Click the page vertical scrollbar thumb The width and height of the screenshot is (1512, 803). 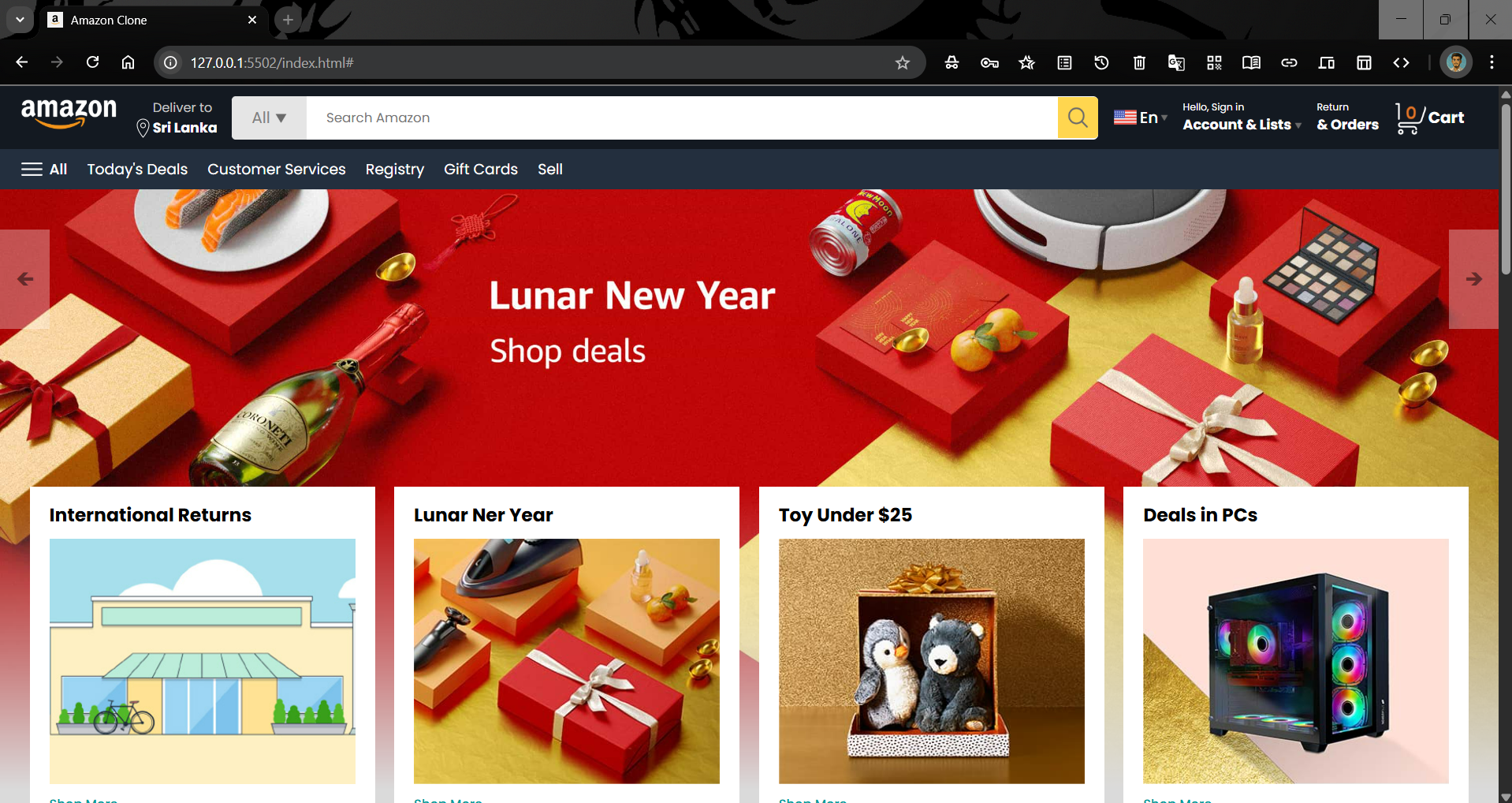[x=1506, y=189]
